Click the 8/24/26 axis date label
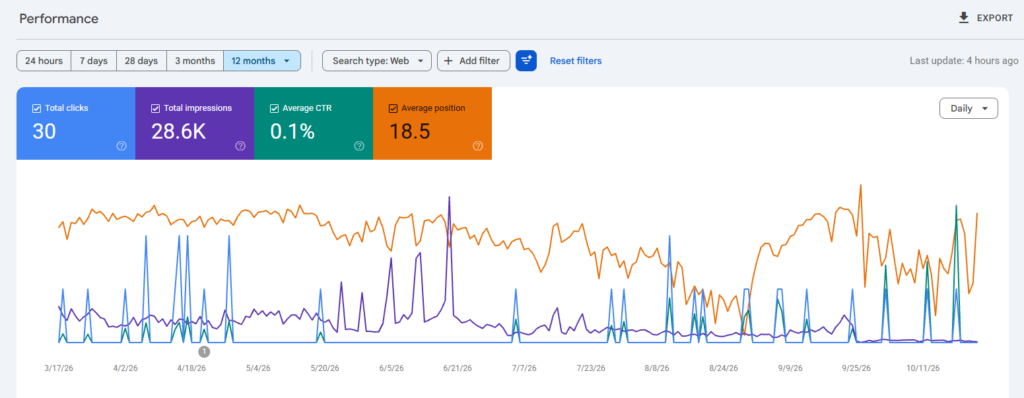This screenshot has width=1024, height=398. [723, 369]
